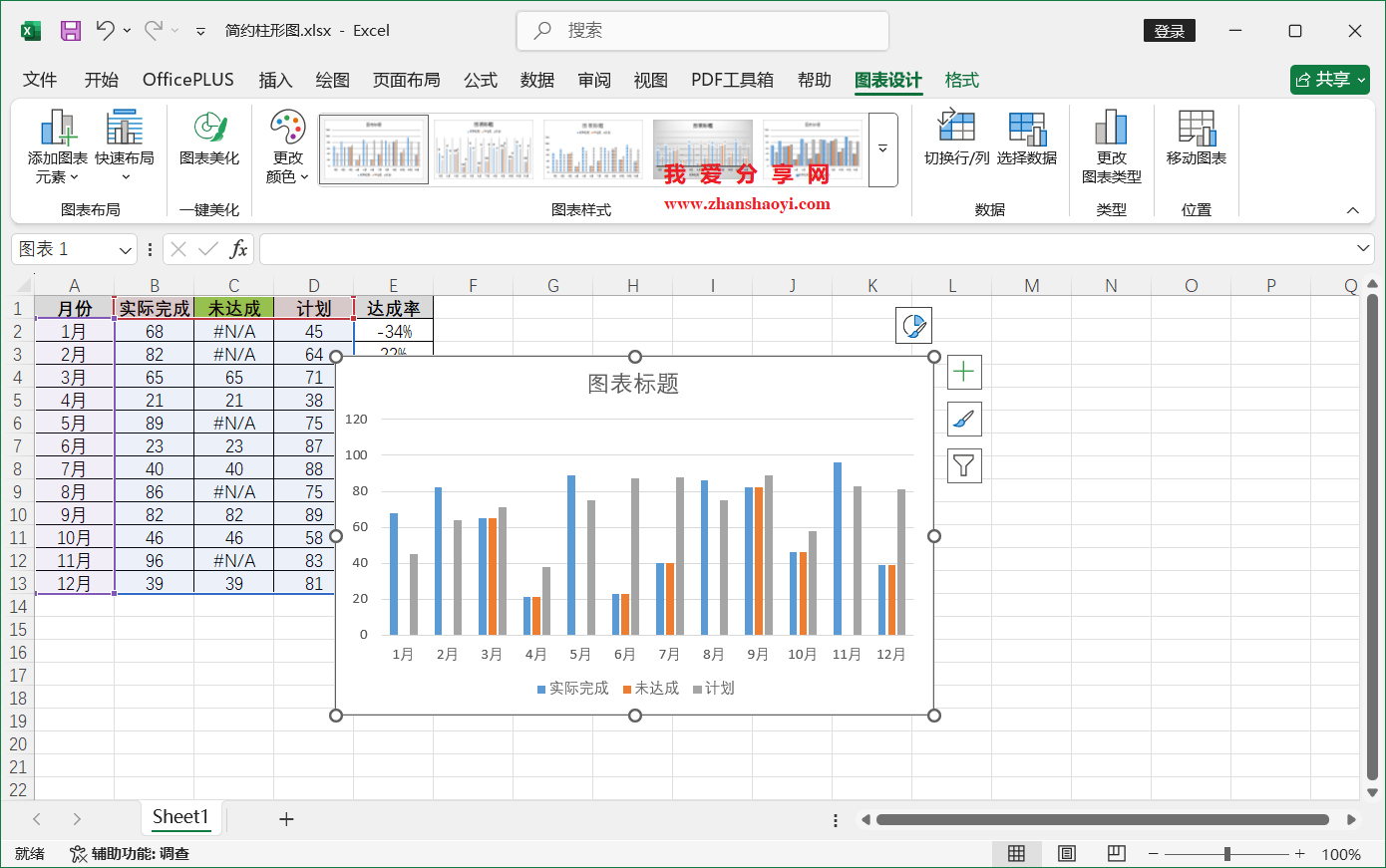This screenshot has height=868, width=1386.
Task: Click the Chart Elements plus button
Action: coord(963,371)
